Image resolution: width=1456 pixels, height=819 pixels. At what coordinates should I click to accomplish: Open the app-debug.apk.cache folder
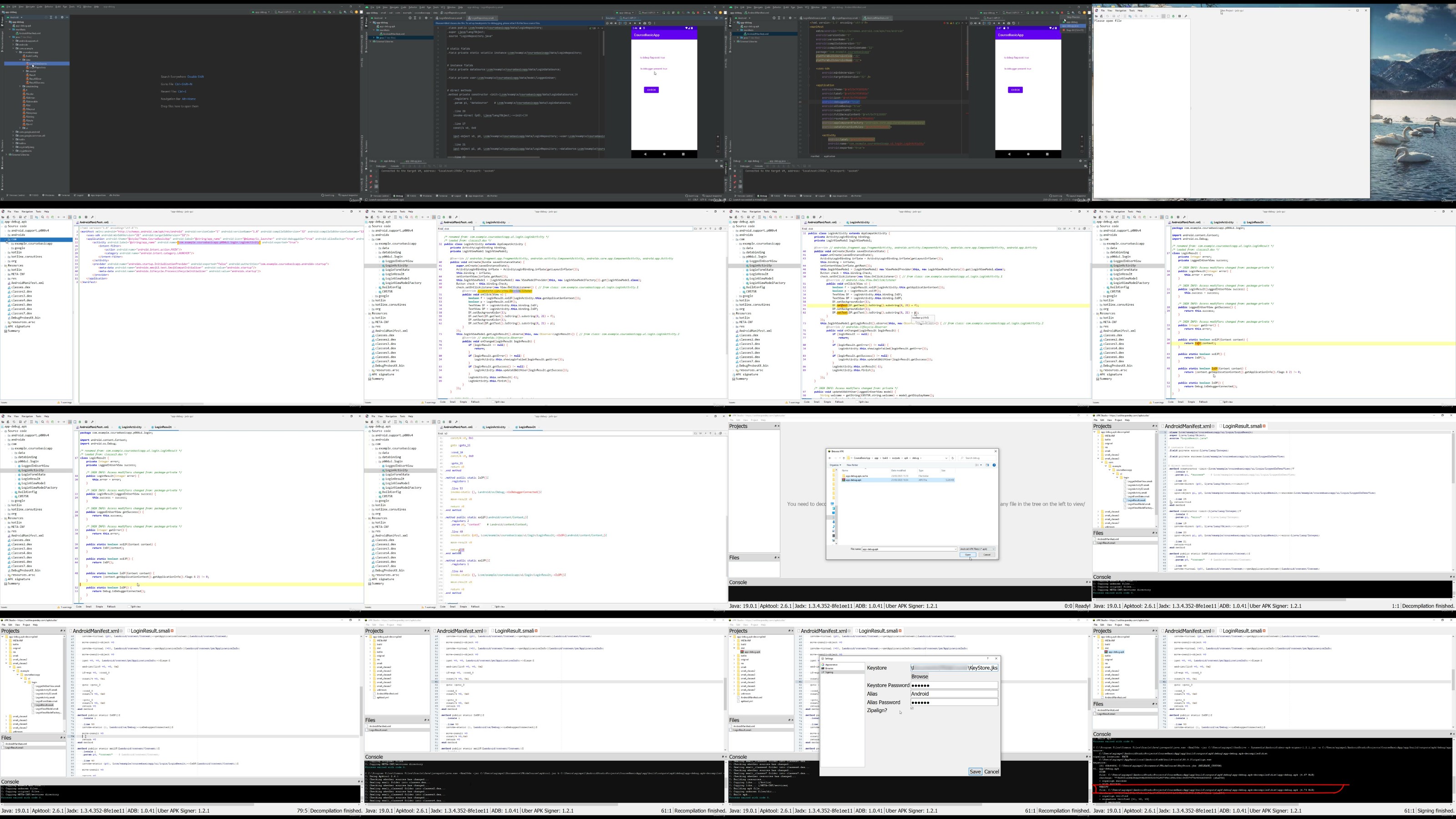click(857, 476)
